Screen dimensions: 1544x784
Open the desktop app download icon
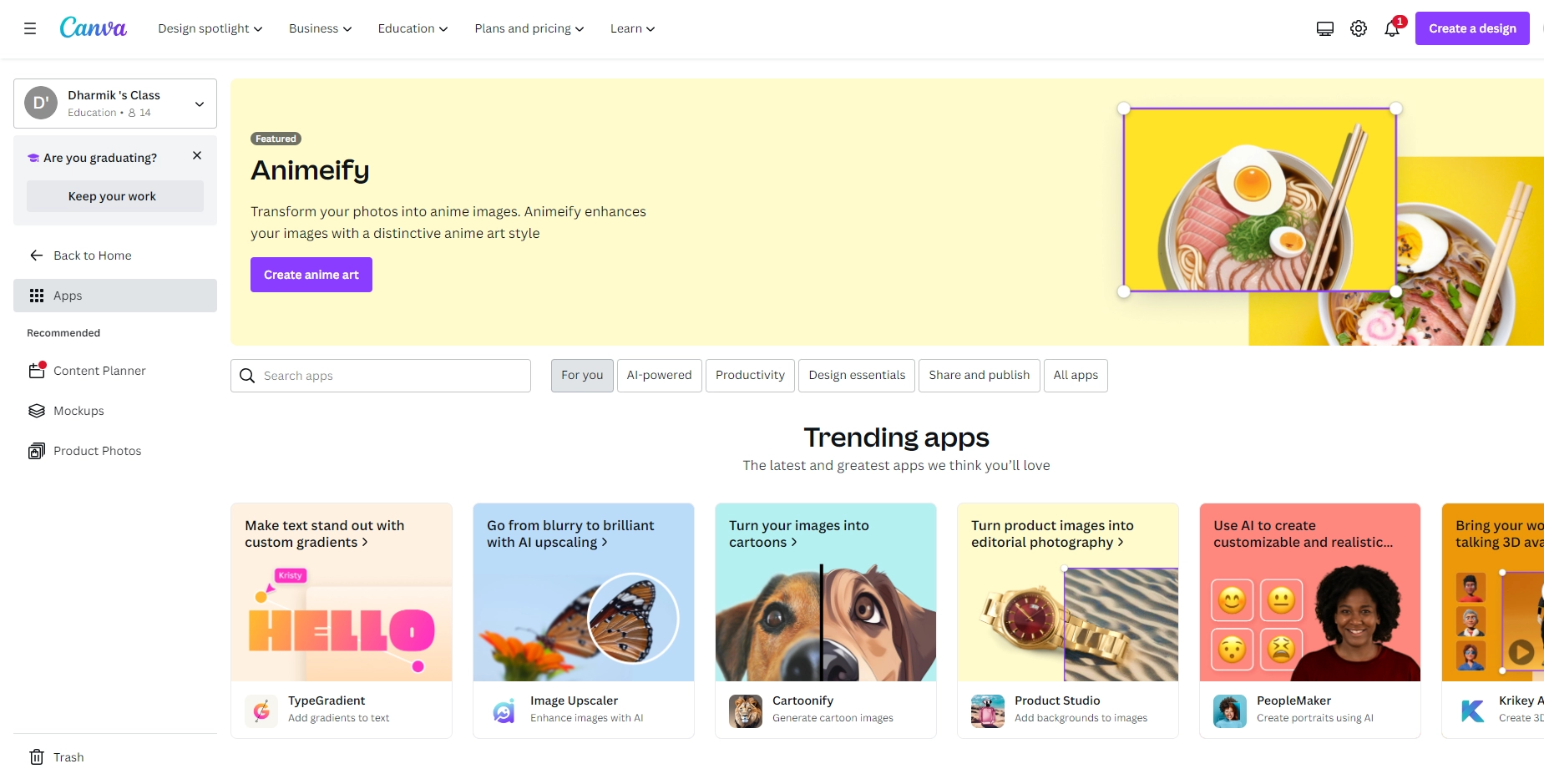[1324, 28]
